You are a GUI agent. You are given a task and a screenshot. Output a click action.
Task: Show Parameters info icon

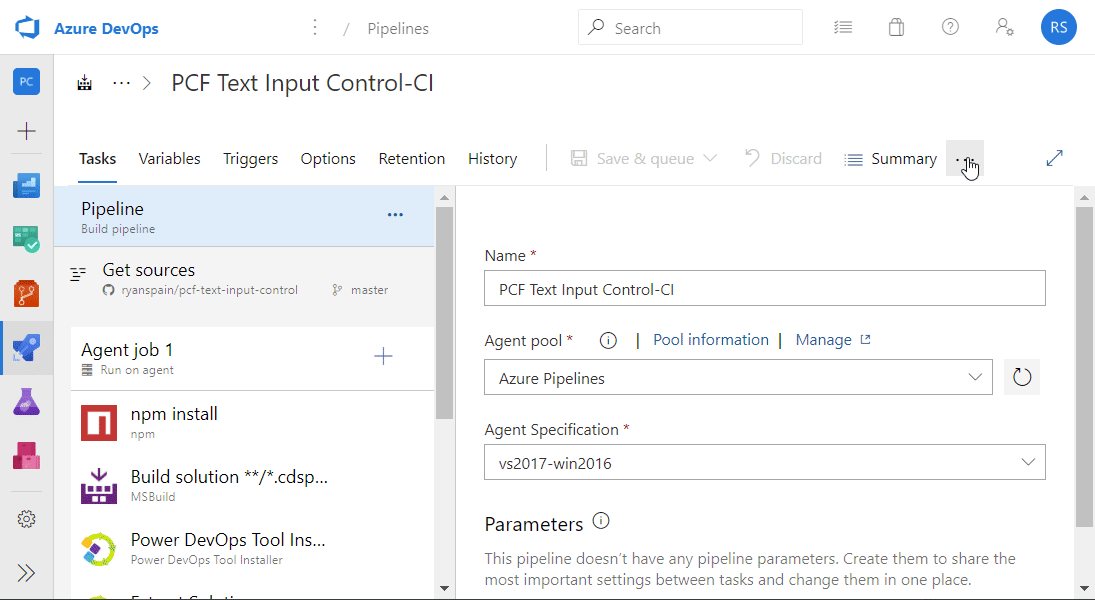click(601, 521)
